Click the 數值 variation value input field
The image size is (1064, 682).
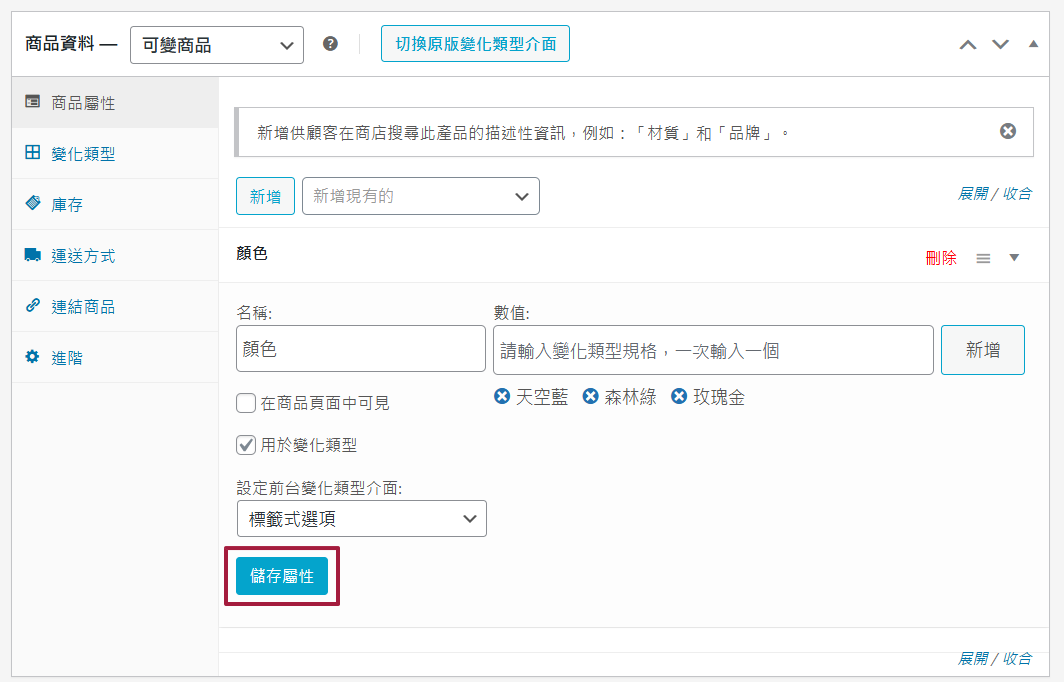713,350
